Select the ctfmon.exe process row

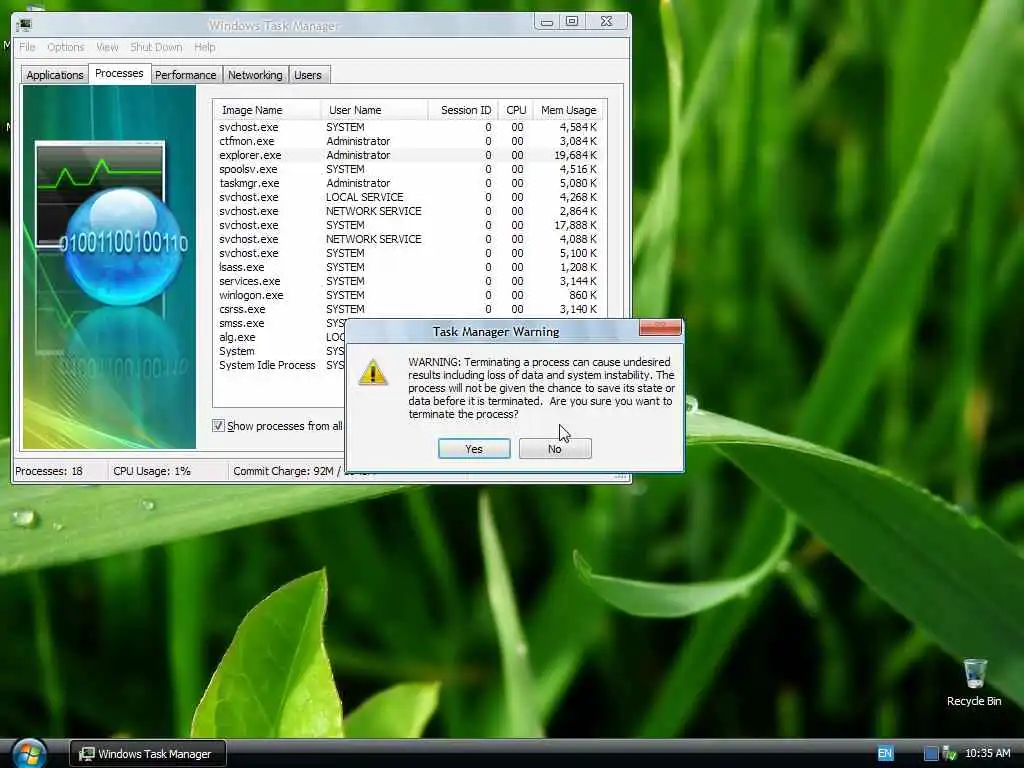point(409,141)
